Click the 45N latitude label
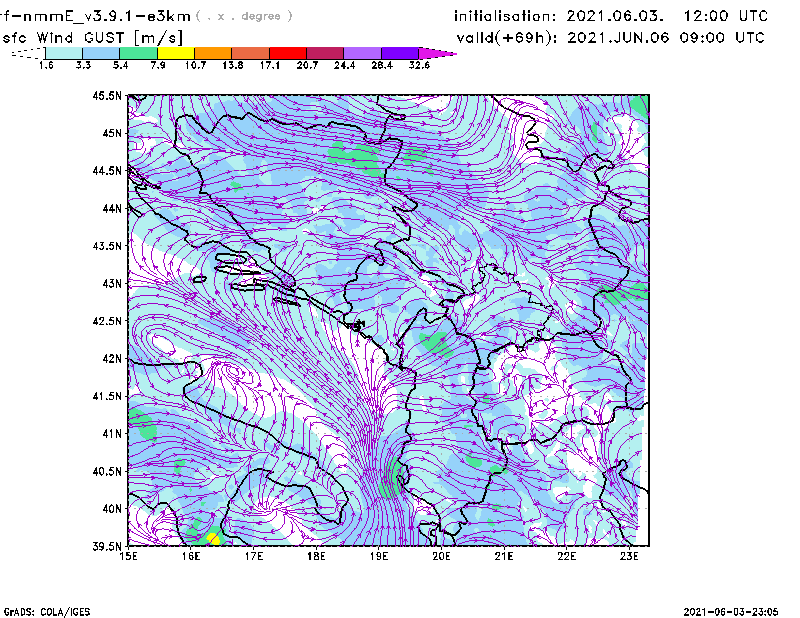 [x=112, y=133]
